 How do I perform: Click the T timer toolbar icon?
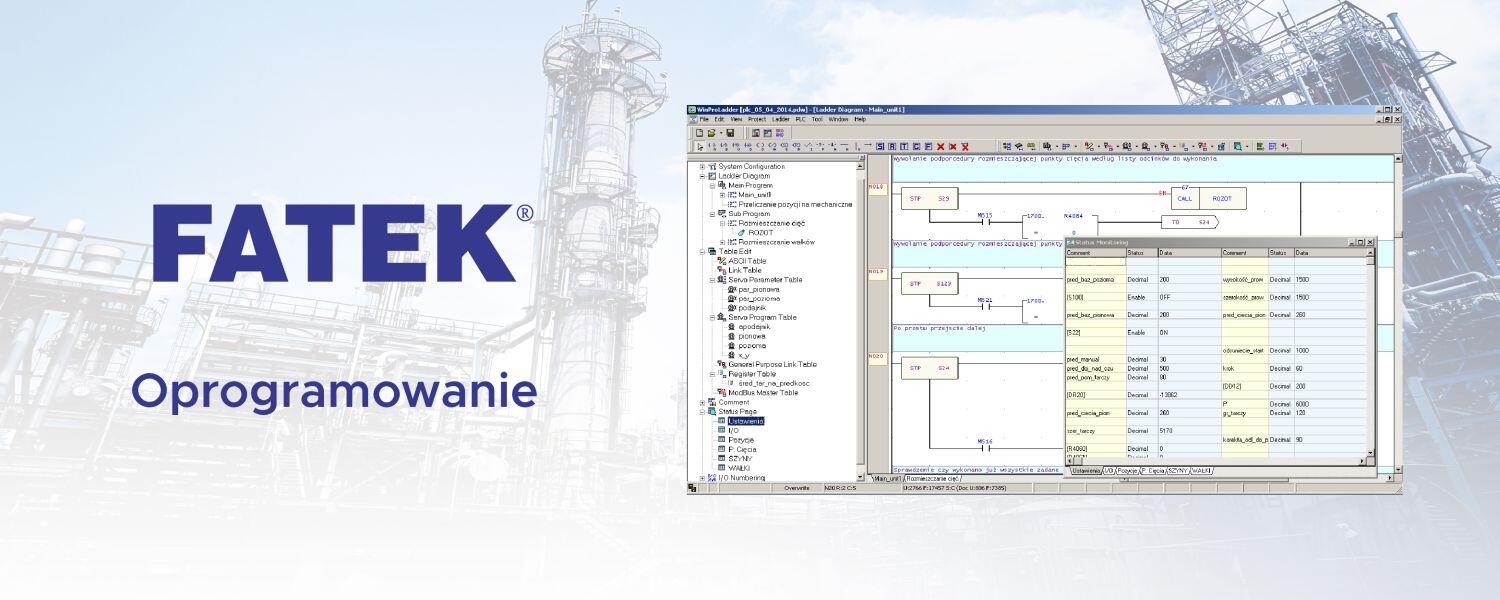click(x=903, y=146)
